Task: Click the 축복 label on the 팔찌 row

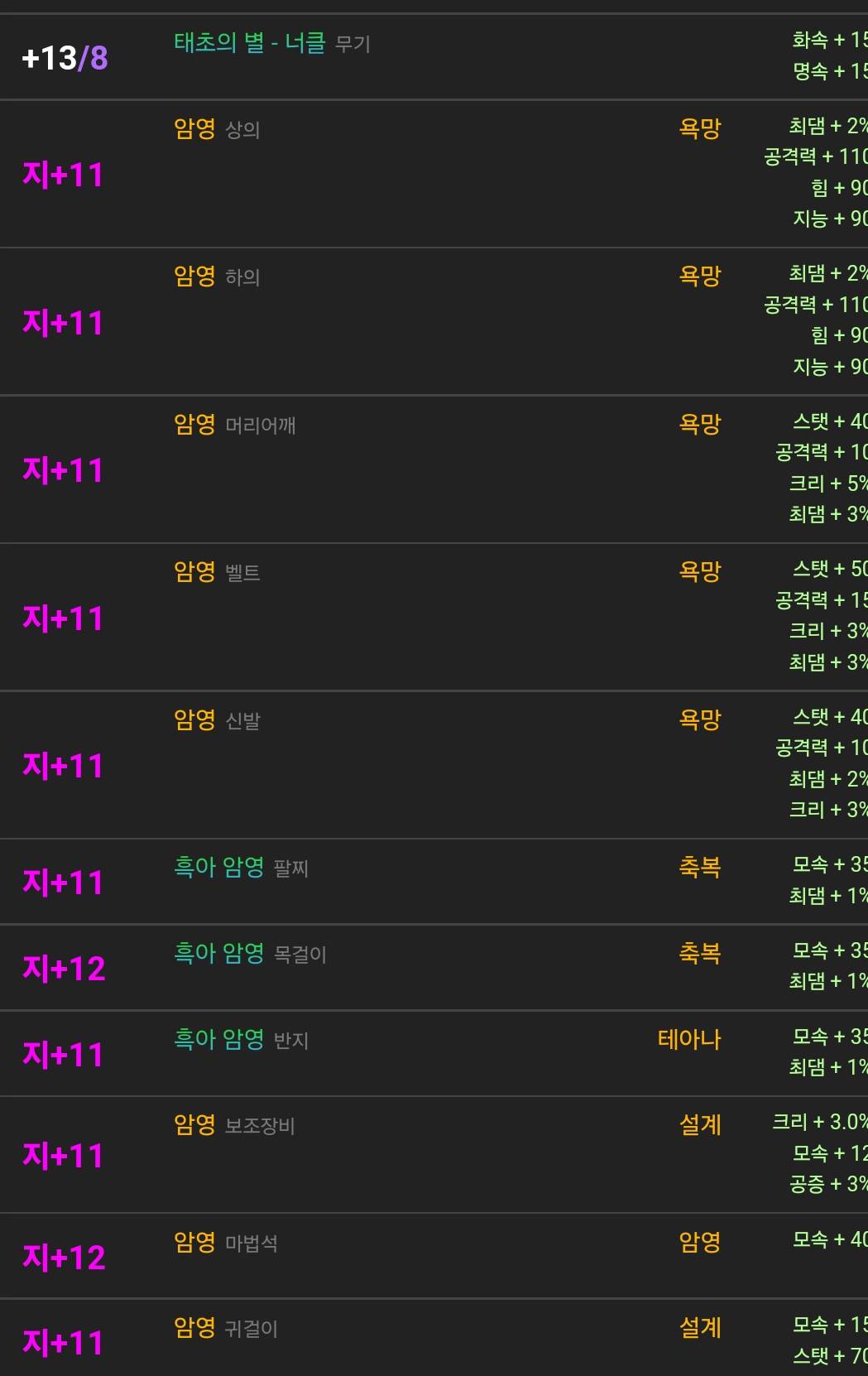Action: click(x=700, y=868)
